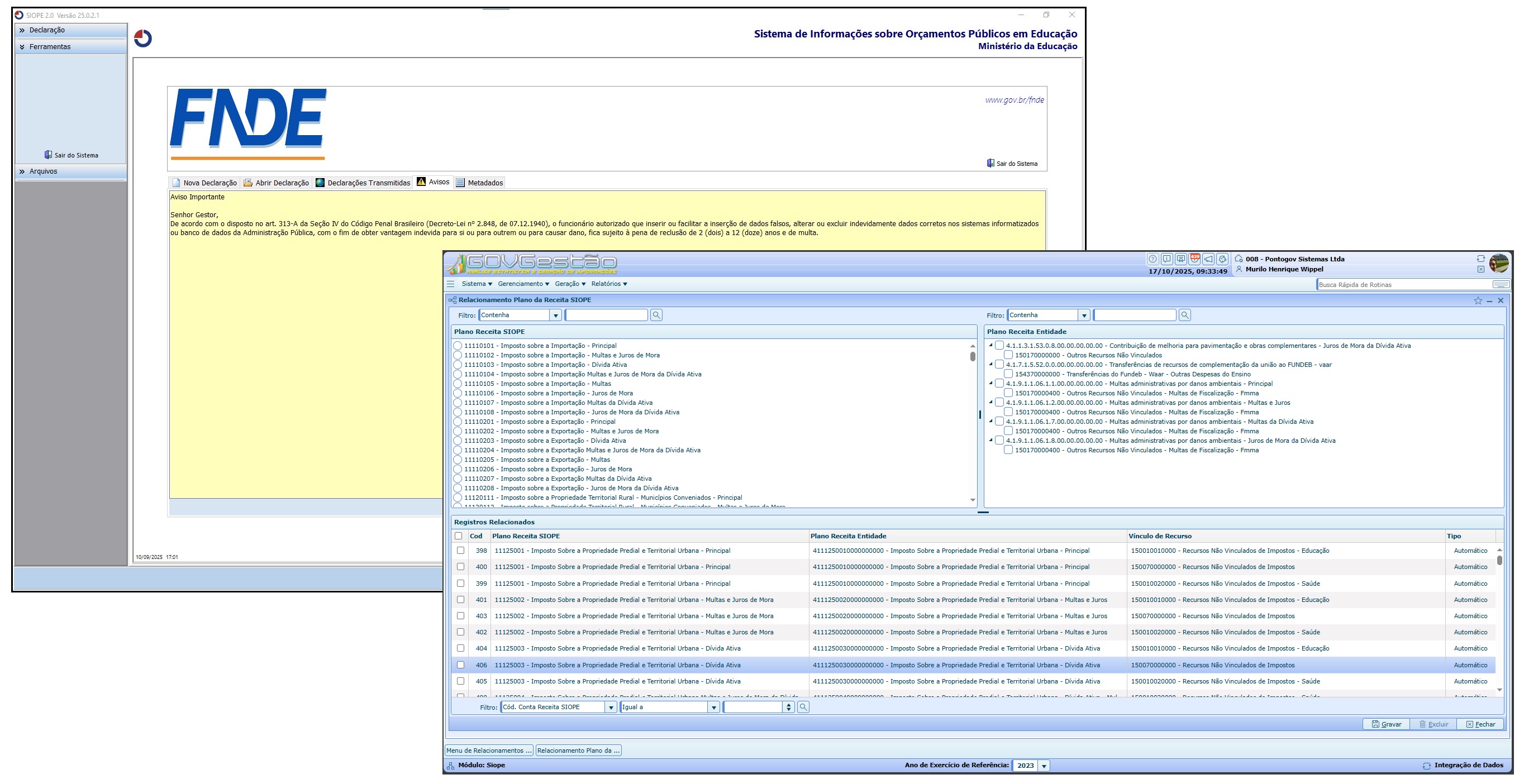1524x784 pixels.
Task: Click the hamburger menu icon beside Sistema
Action: (x=451, y=284)
